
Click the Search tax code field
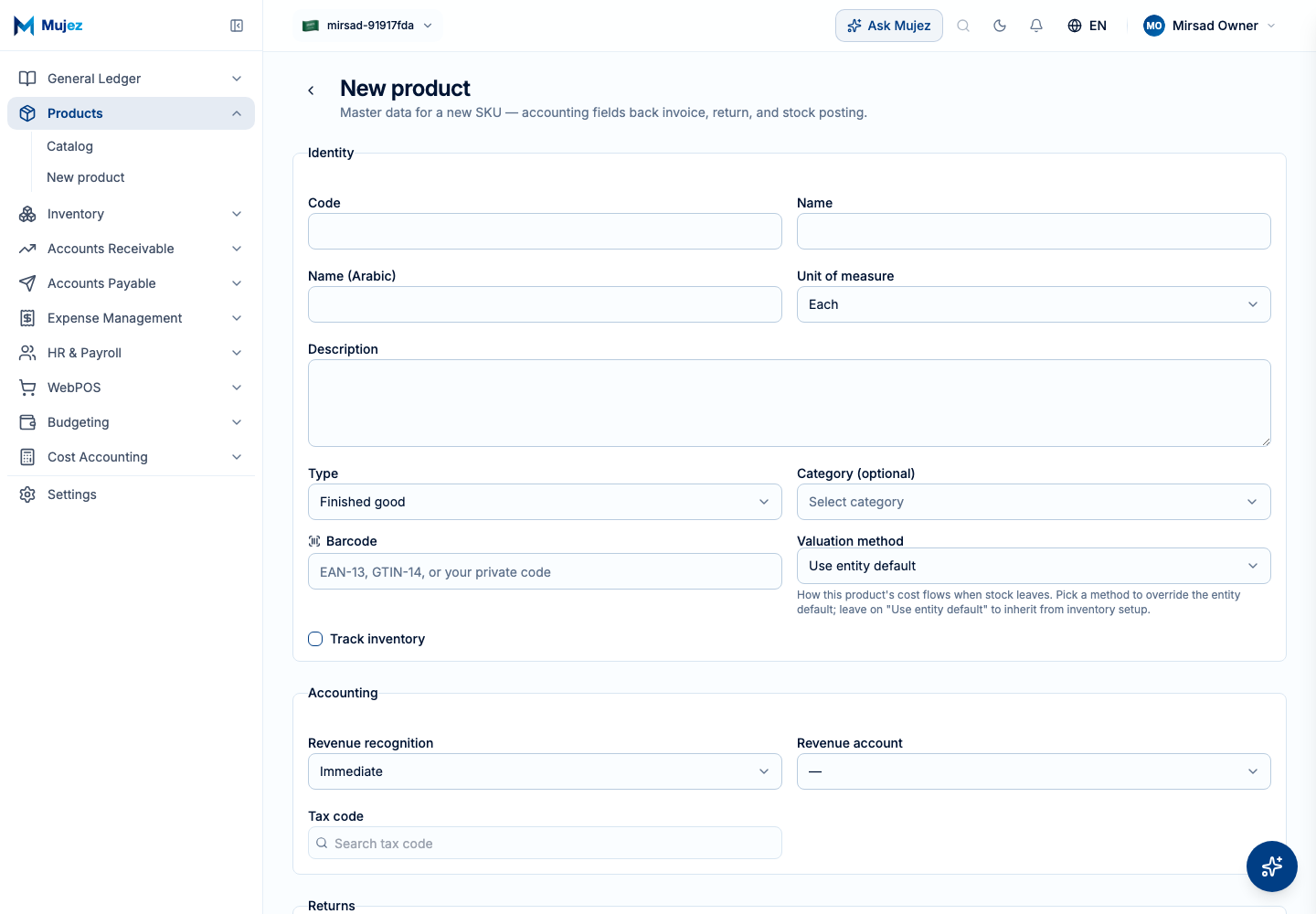tap(545, 843)
